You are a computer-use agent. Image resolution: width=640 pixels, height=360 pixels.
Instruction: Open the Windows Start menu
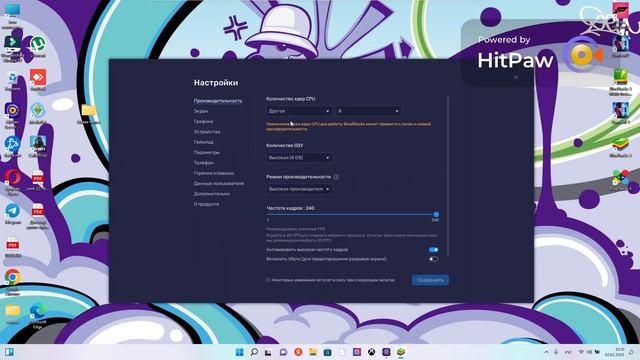point(240,352)
